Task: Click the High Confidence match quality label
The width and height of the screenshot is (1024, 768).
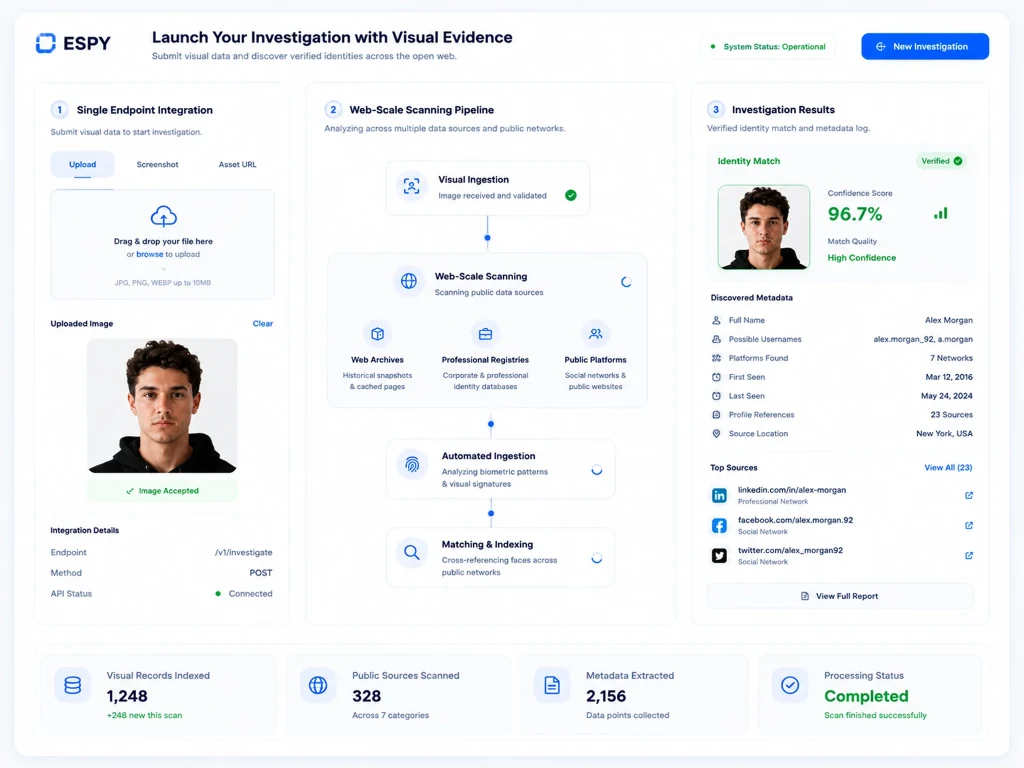Action: point(861,258)
